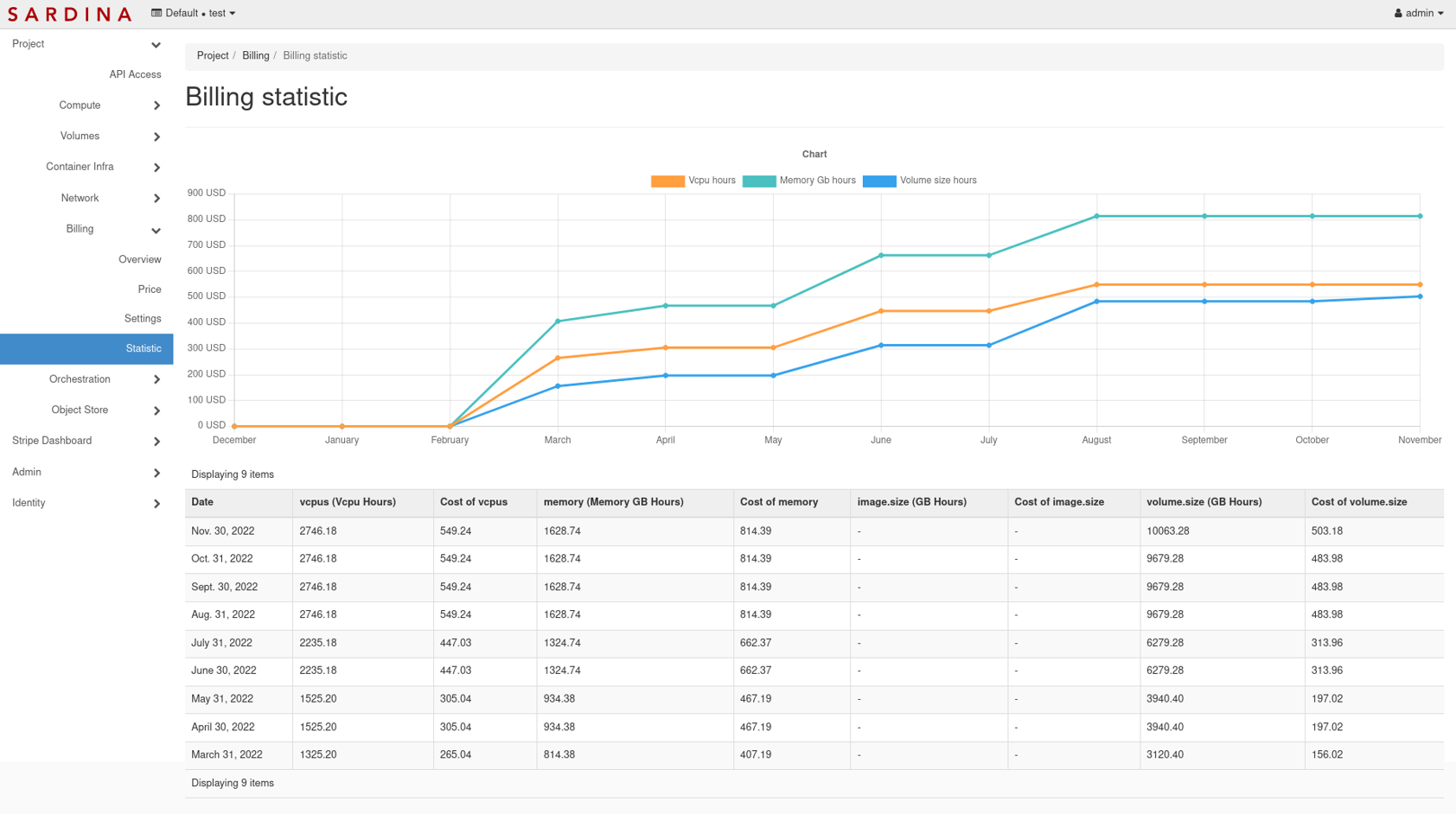Go to API Access link
Viewport: 1456px width, 814px height.
point(135,74)
